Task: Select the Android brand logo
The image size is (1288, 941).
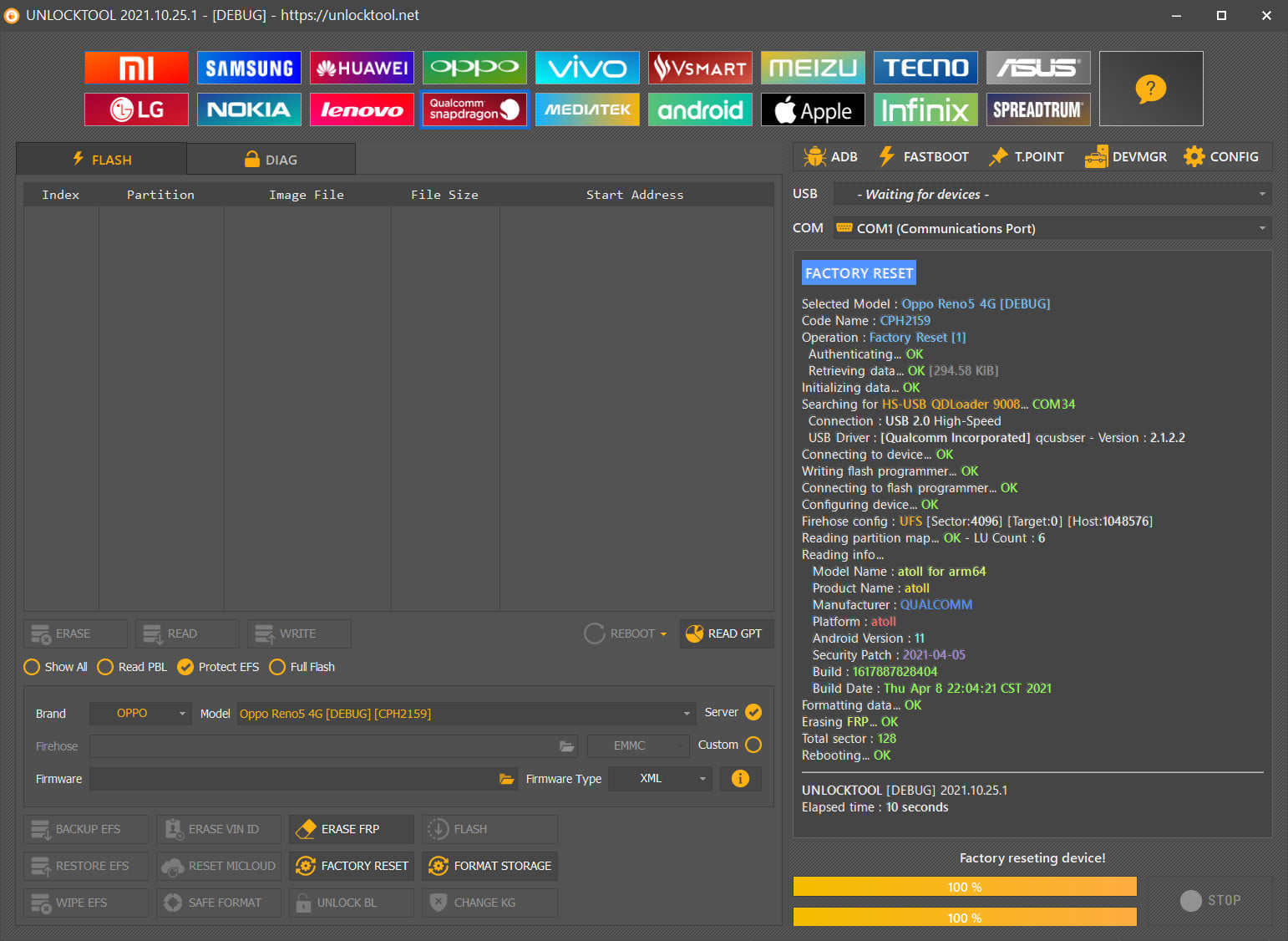Action: pos(700,109)
